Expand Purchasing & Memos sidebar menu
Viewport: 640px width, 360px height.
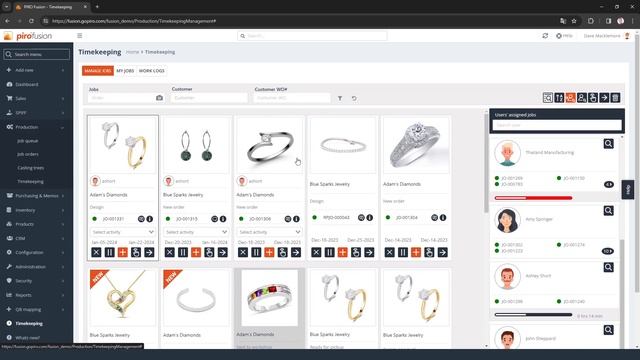click(36, 196)
